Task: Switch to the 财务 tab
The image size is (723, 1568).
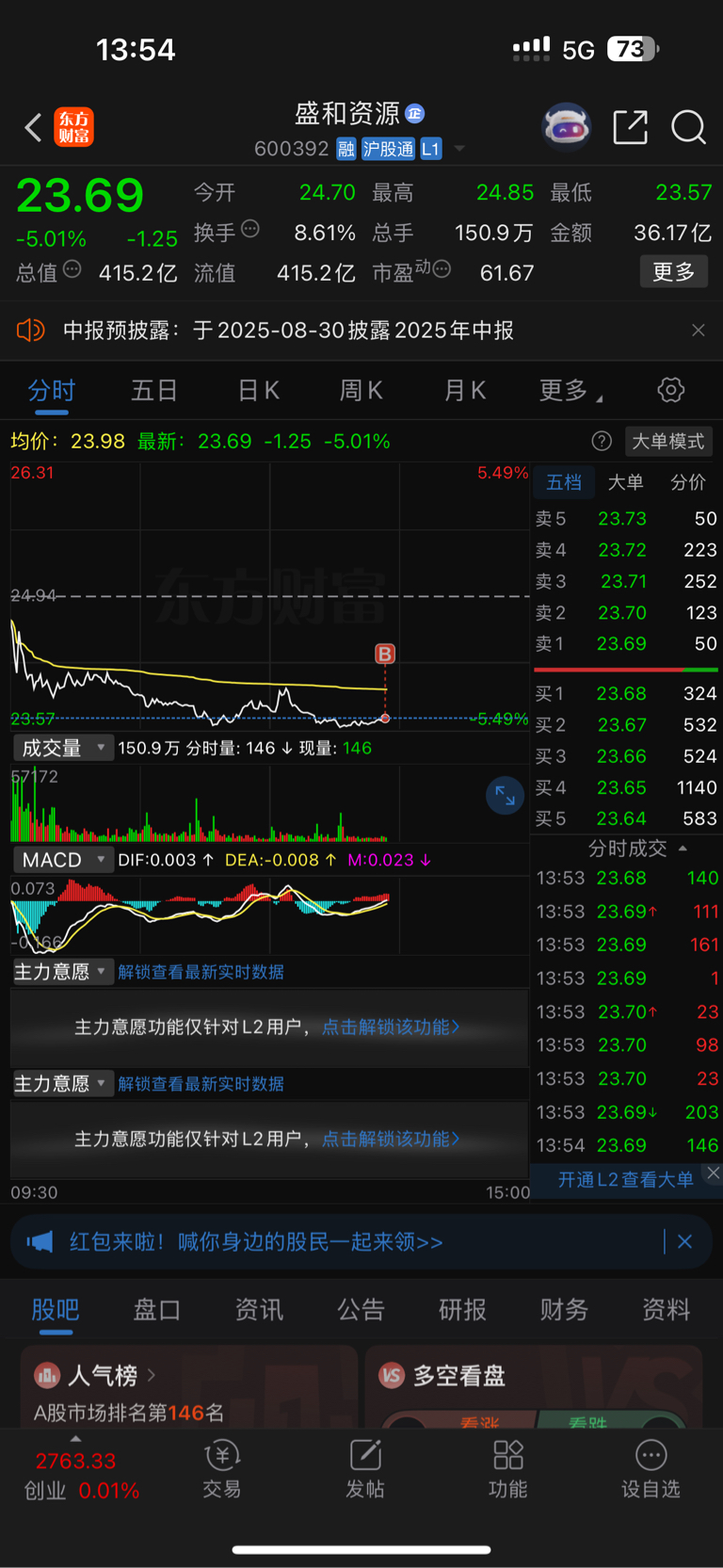Action: pyautogui.click(x=564, y=1310)
